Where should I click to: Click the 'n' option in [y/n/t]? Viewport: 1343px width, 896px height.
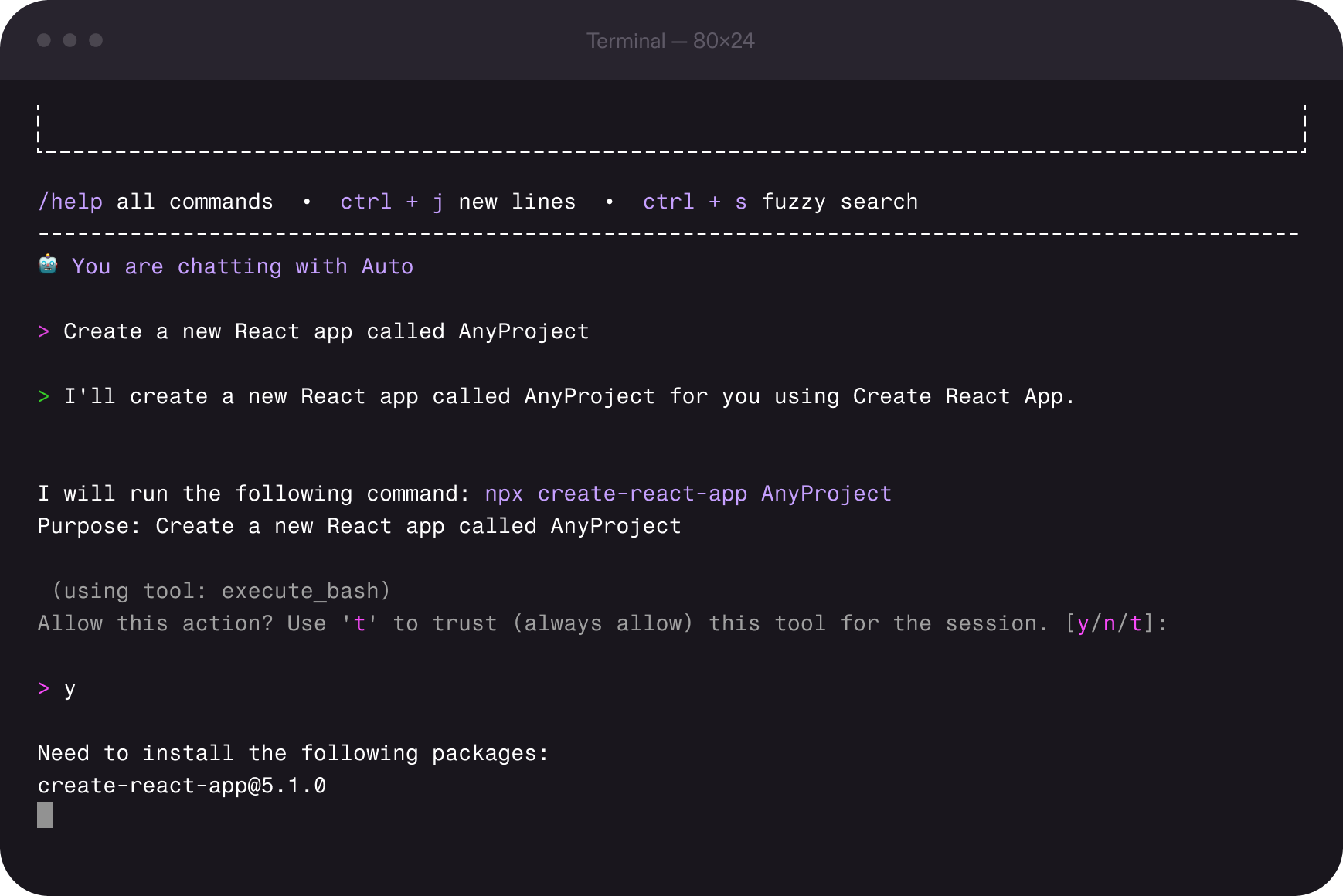pyautogui.click(x=1109, y=623)
